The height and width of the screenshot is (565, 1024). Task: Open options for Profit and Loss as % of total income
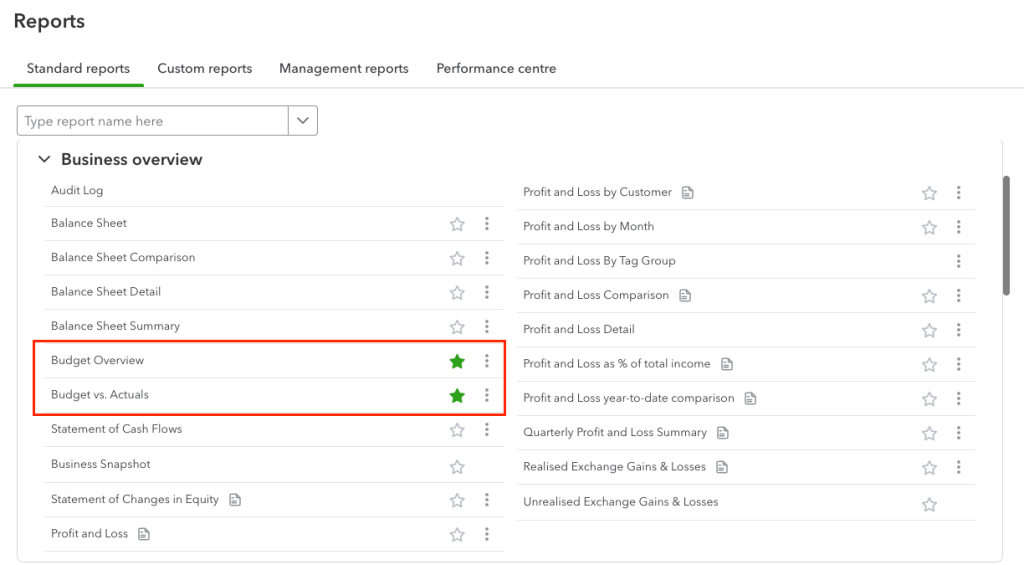(x=959, y=364)
